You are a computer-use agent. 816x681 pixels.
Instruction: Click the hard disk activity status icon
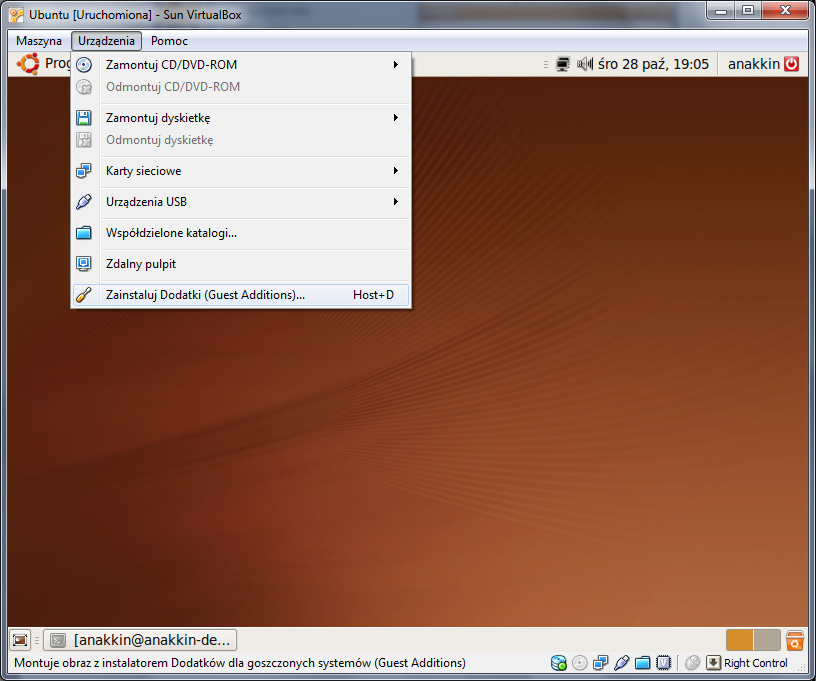(558, 663)
